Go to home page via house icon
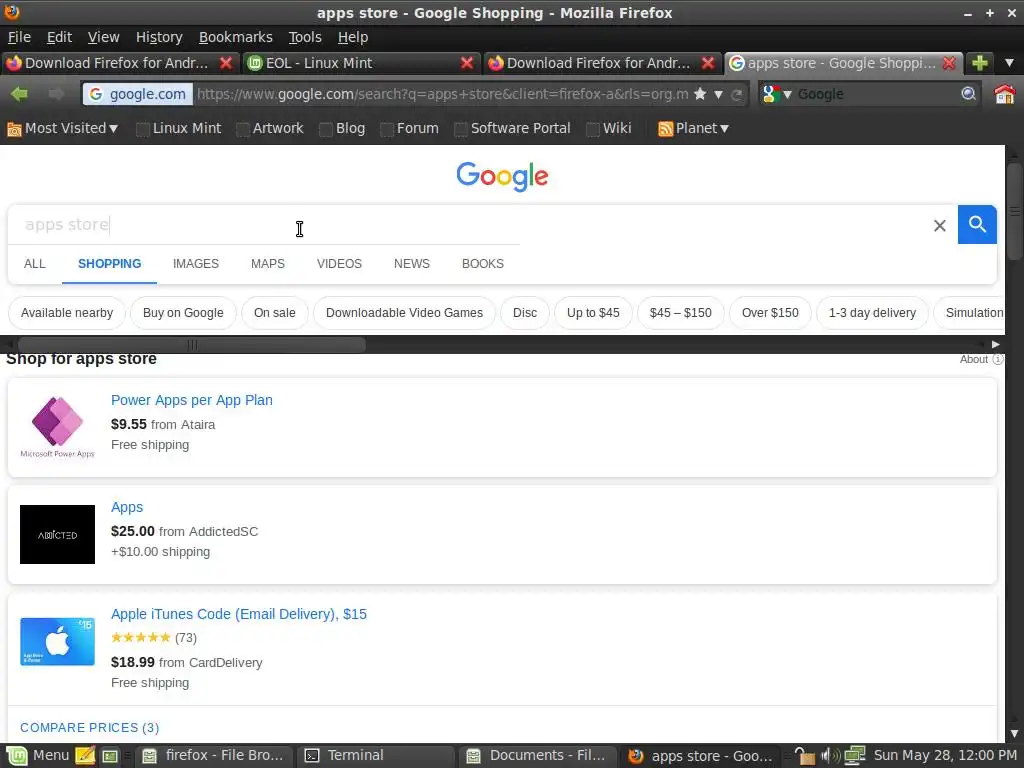 tap(1004, 94)
